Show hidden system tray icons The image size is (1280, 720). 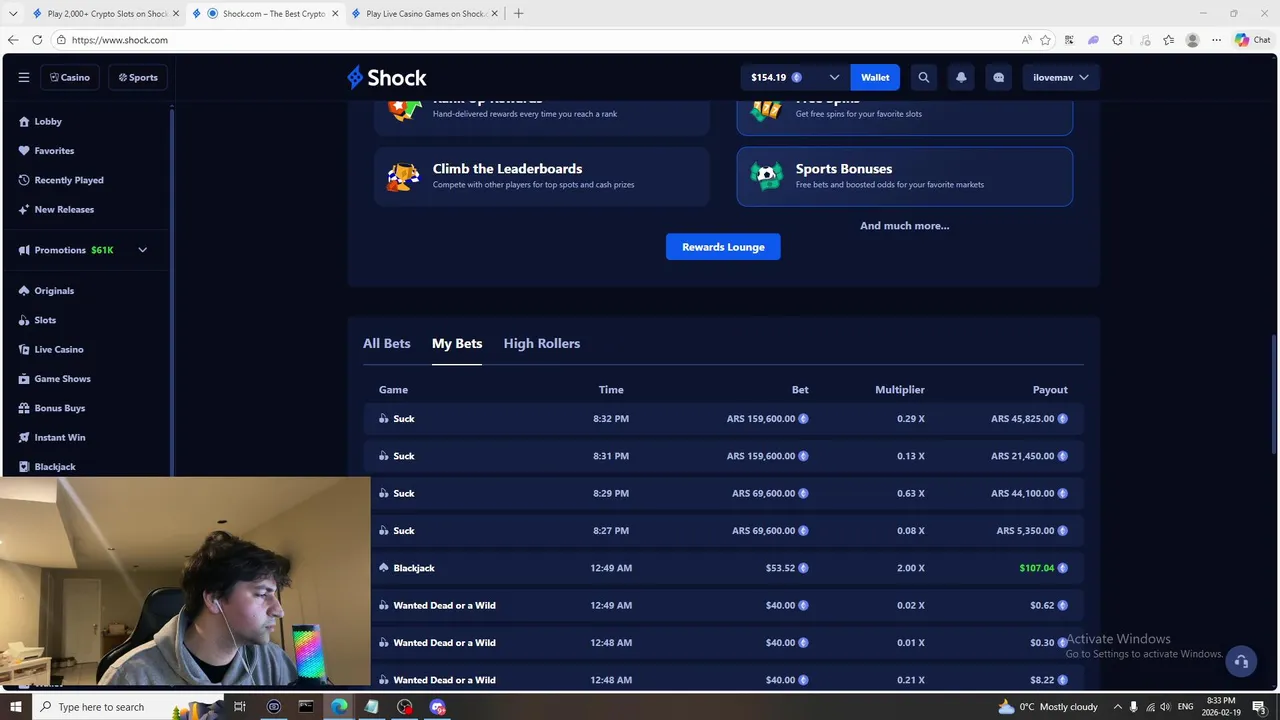(1118, 707)
